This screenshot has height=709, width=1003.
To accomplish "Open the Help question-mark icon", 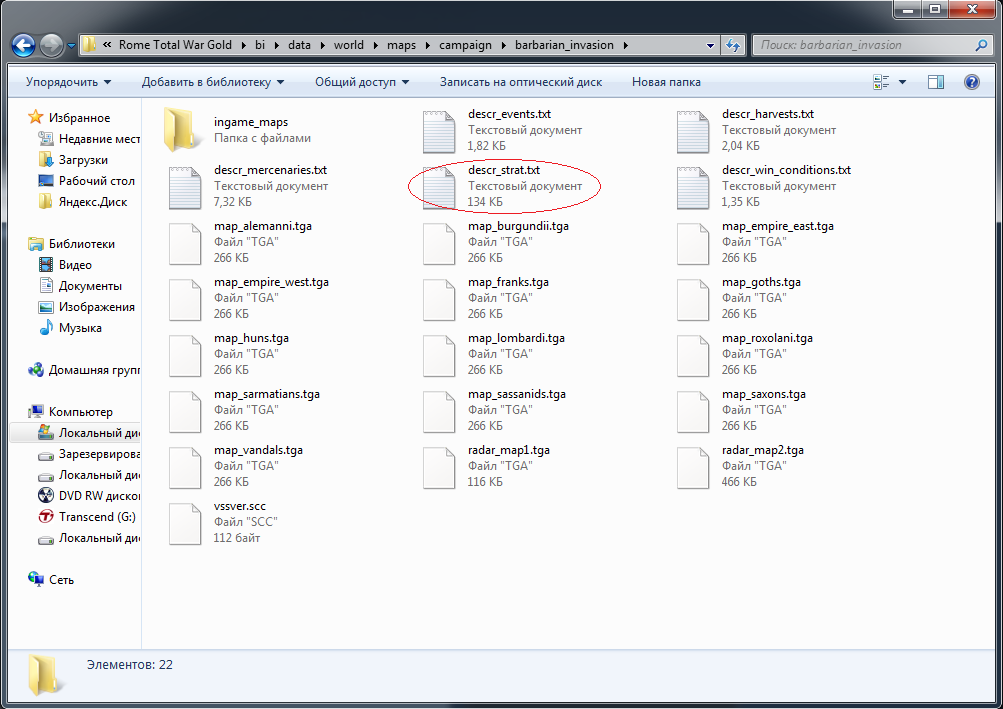I will pyautogui.click(x=972, y=82).
